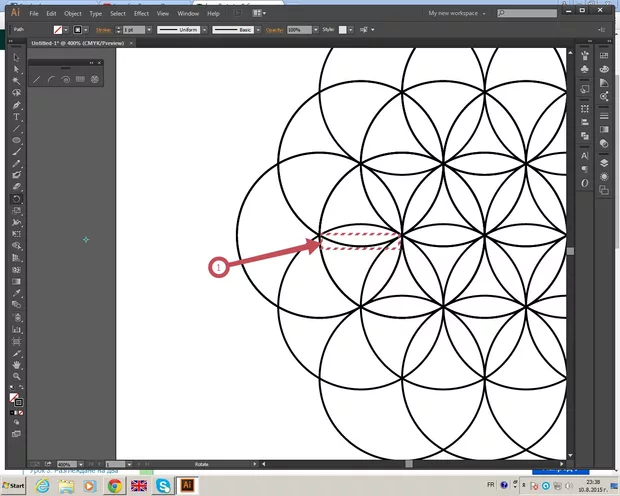This screenshot has height=496, width=620.
Task: Click the Opacity link in control bar
Action: point(274,31)
